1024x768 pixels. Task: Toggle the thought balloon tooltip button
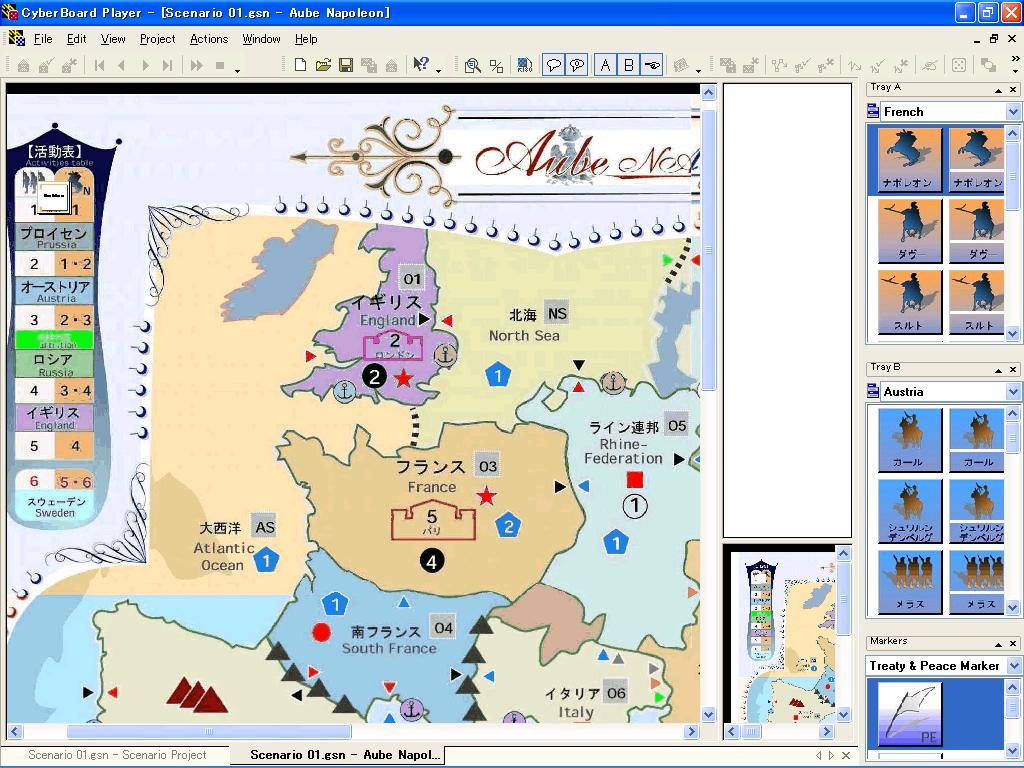577,65
